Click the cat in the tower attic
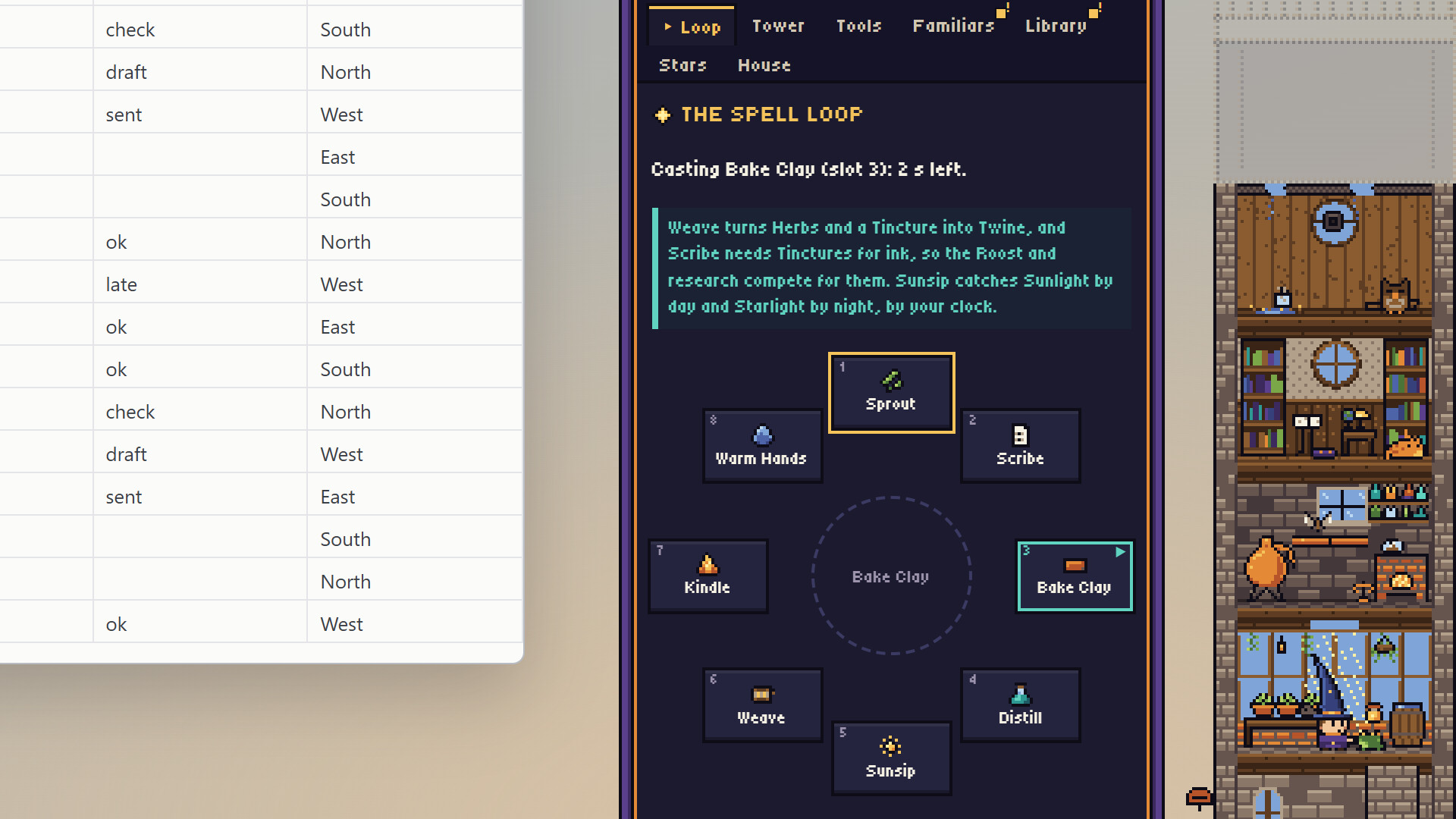Image resolution: width=1456 pixels, height=819 pixels. (1394, 296)
